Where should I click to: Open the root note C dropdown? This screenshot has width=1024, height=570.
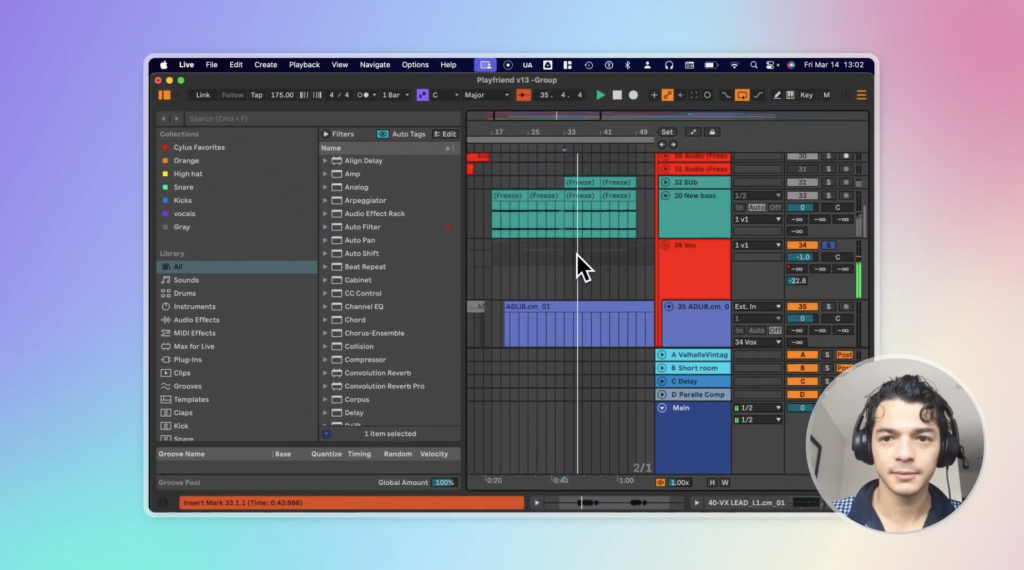[445, 95]
